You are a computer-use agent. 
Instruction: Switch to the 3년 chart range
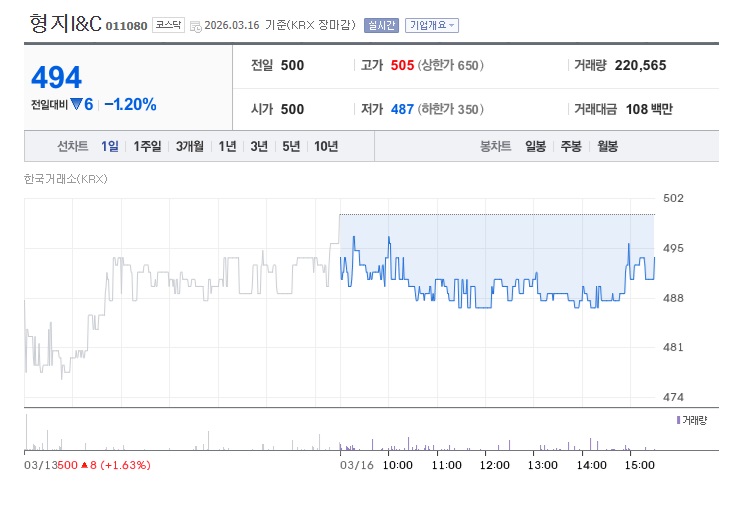click(x=259, y=146)
